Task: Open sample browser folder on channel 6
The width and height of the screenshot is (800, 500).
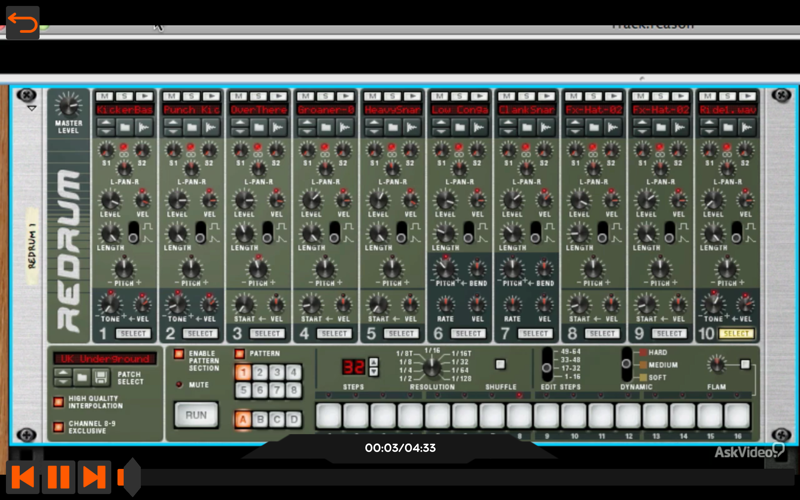Action: pos(460,127)
